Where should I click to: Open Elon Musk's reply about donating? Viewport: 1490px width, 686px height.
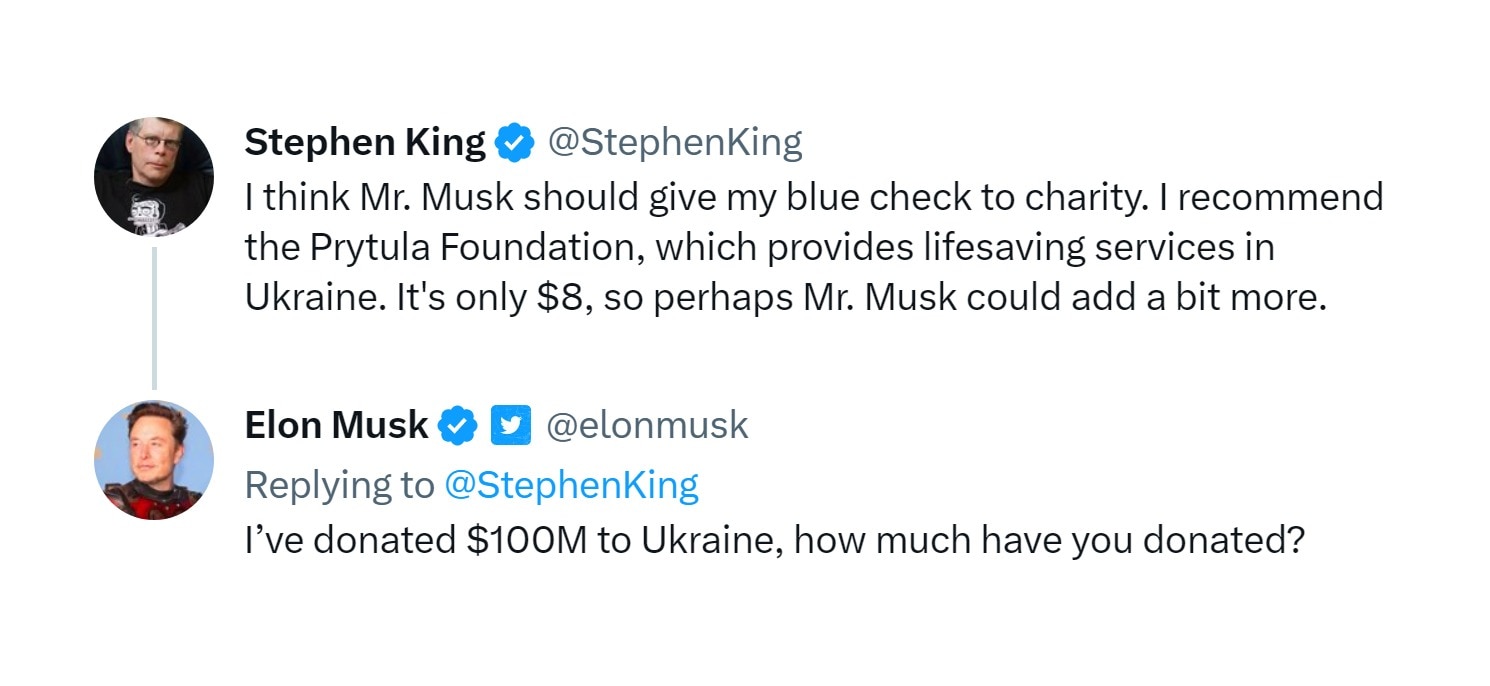[774, 540]
